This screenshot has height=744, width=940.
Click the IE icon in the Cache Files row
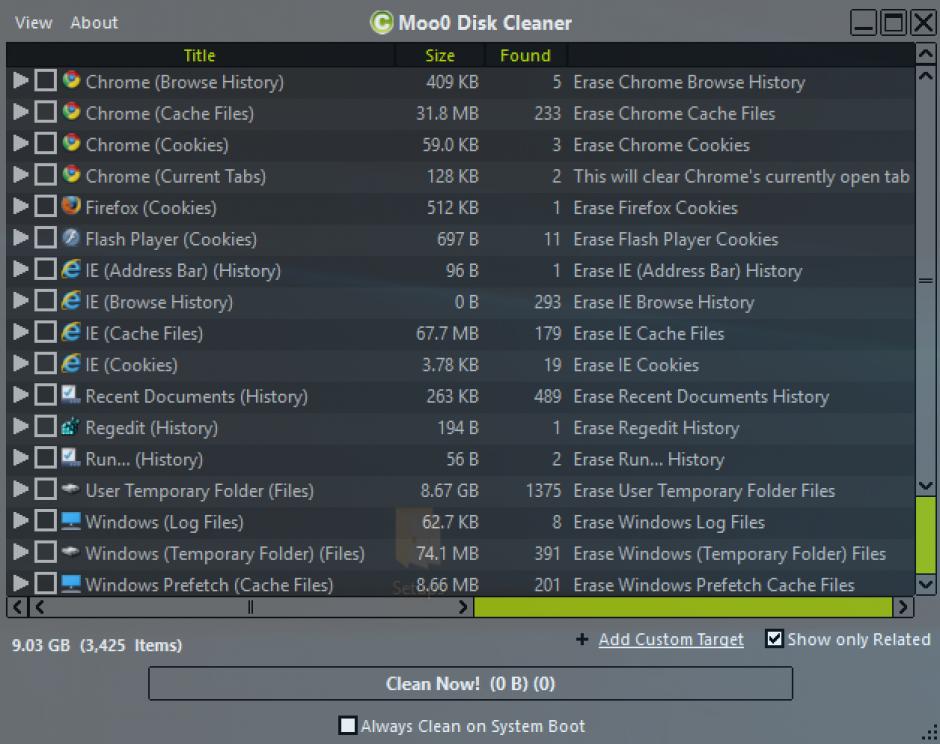71,332
